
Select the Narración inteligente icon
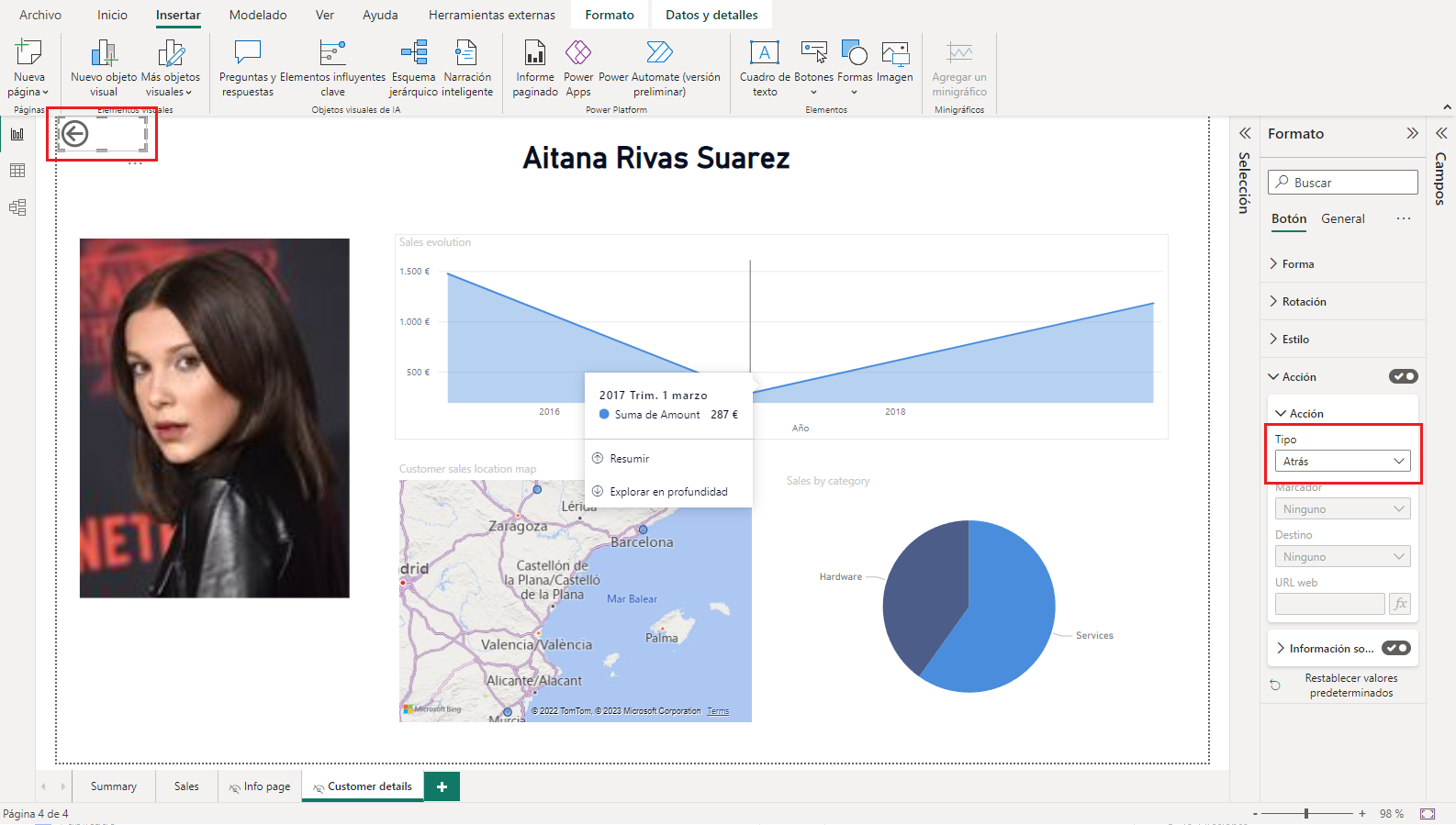click(466, 53)
